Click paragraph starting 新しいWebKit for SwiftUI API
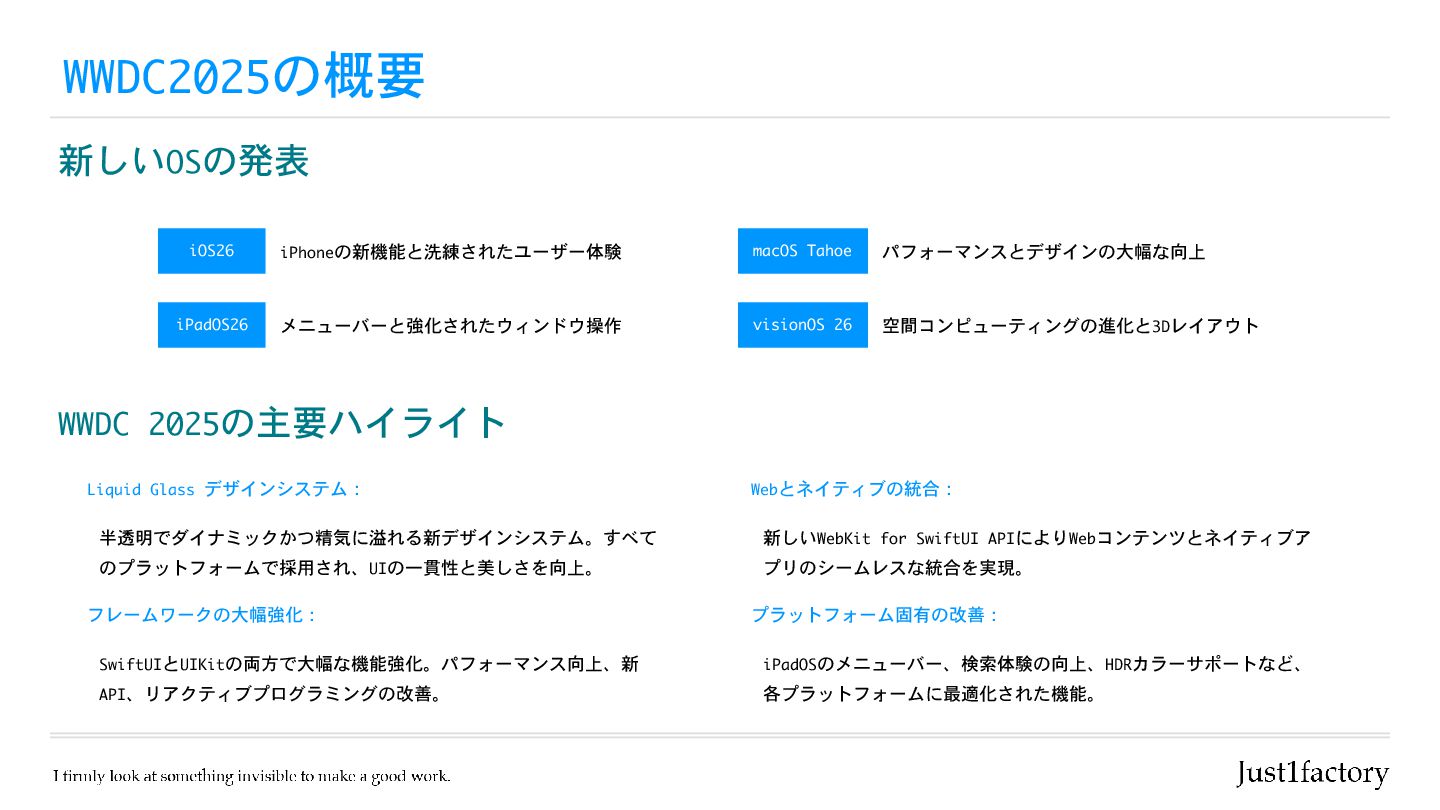The width and height of the screenshot is (1440, 810). [x=1037, y=553]
